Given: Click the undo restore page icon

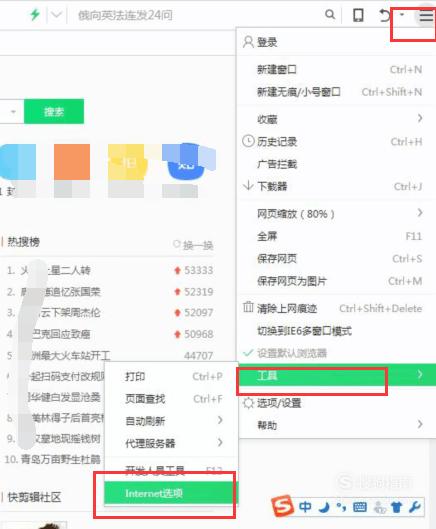Looking at the screenshot, I should tap(384, 15).
